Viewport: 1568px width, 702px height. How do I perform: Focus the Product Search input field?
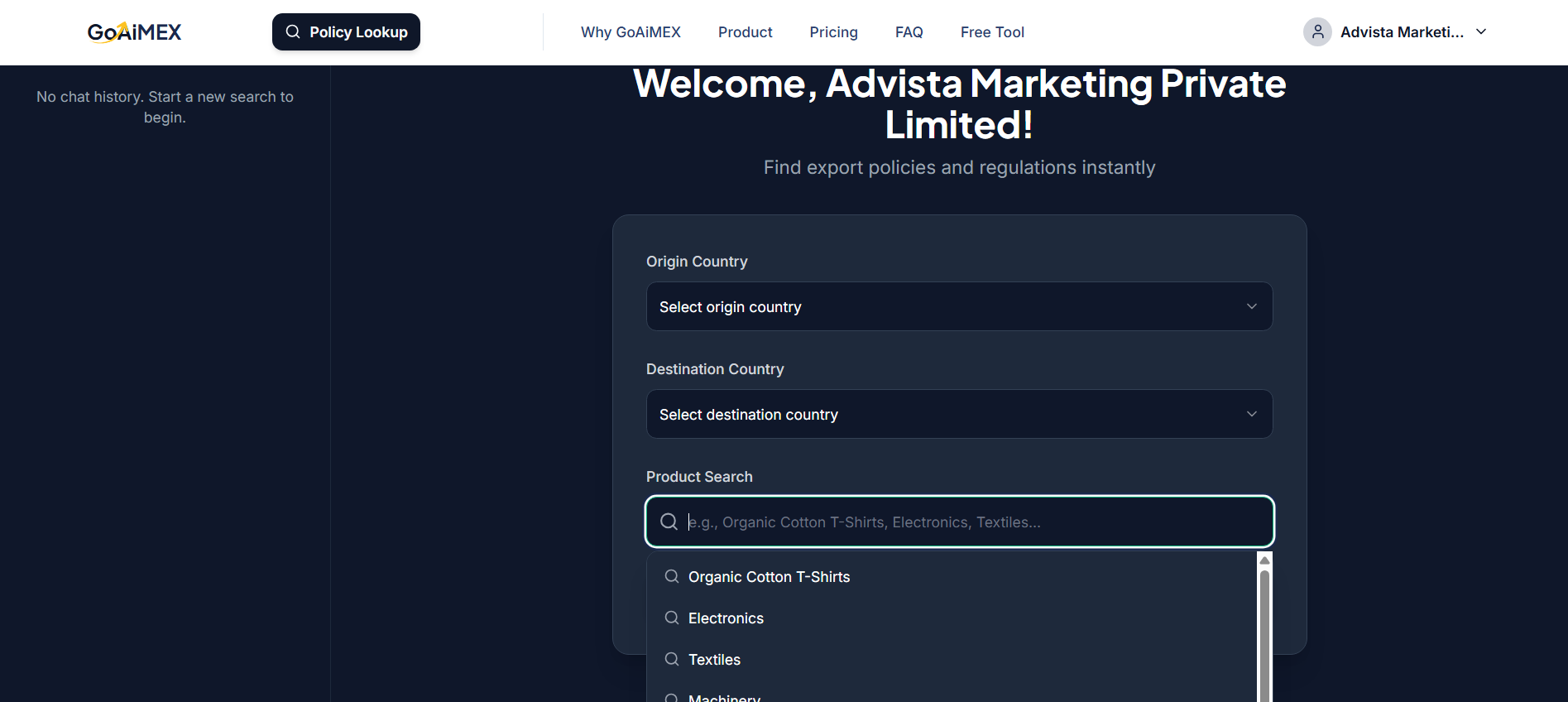tap(959, 522)
